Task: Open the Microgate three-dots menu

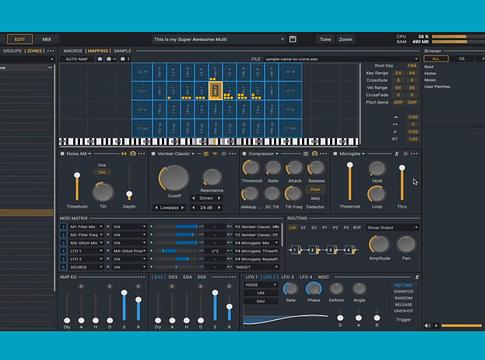Action: click(x=414, y=154)
